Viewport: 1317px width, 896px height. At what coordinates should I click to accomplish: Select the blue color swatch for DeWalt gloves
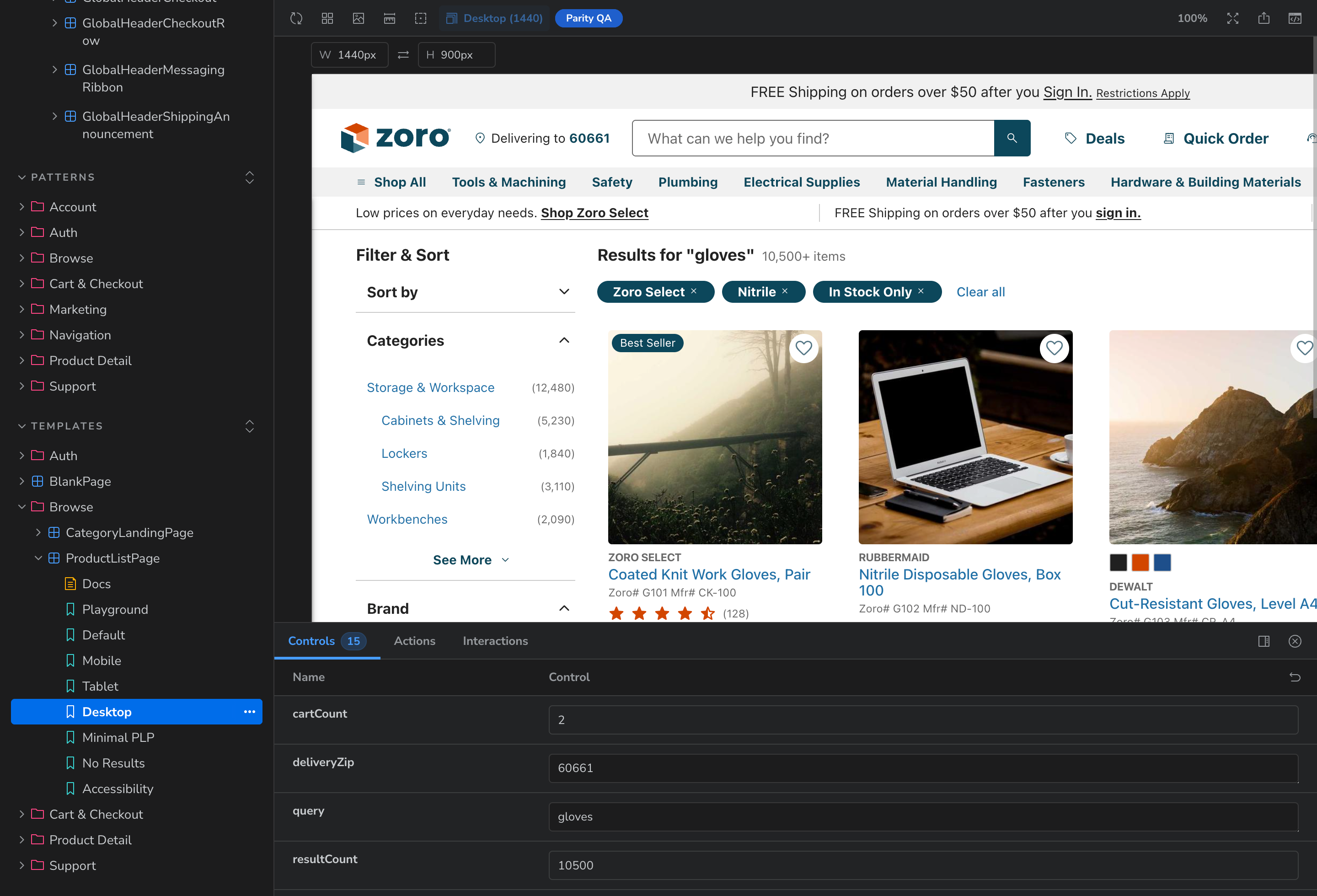pos(1162,562)
